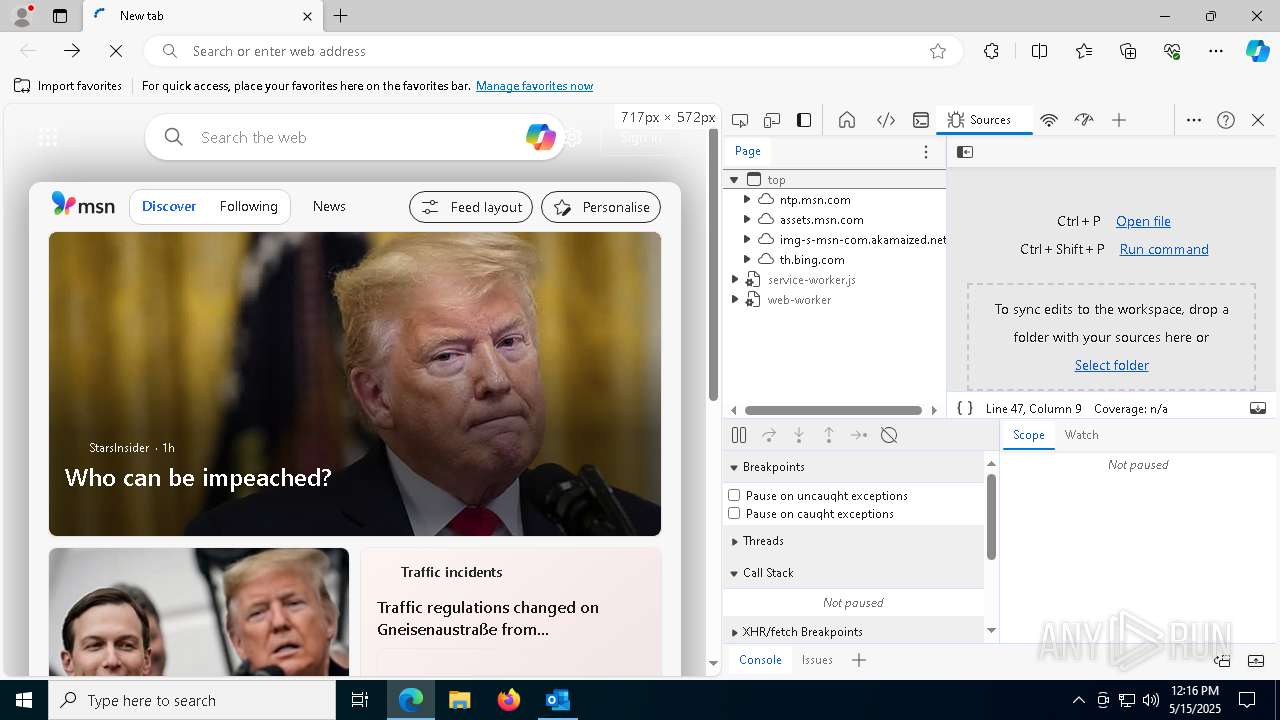1280x720 pixels.
Task: Open the Performance tool in DevTools
Action: point(1084,120)
